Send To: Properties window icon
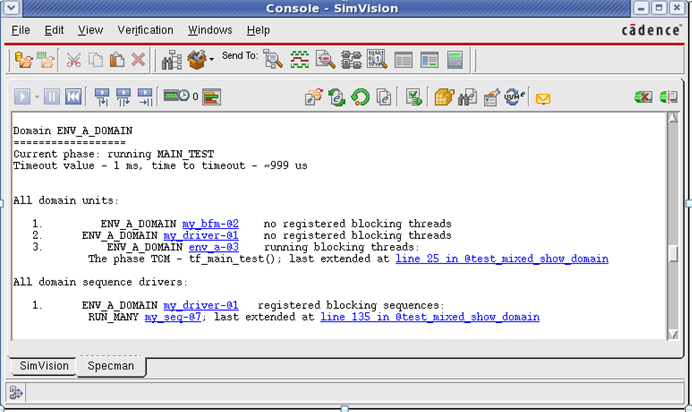This screenshot has height=412, width=692. point(429,60)
